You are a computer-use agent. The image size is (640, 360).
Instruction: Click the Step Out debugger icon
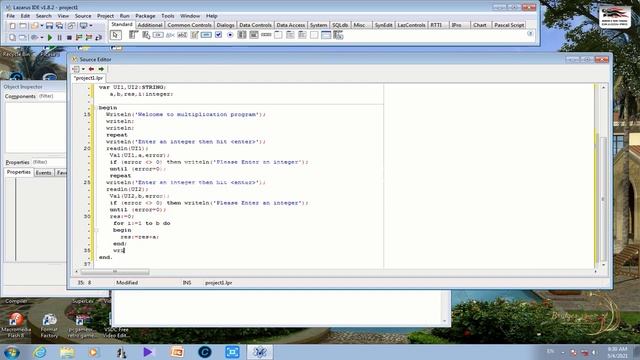[98, 37]
